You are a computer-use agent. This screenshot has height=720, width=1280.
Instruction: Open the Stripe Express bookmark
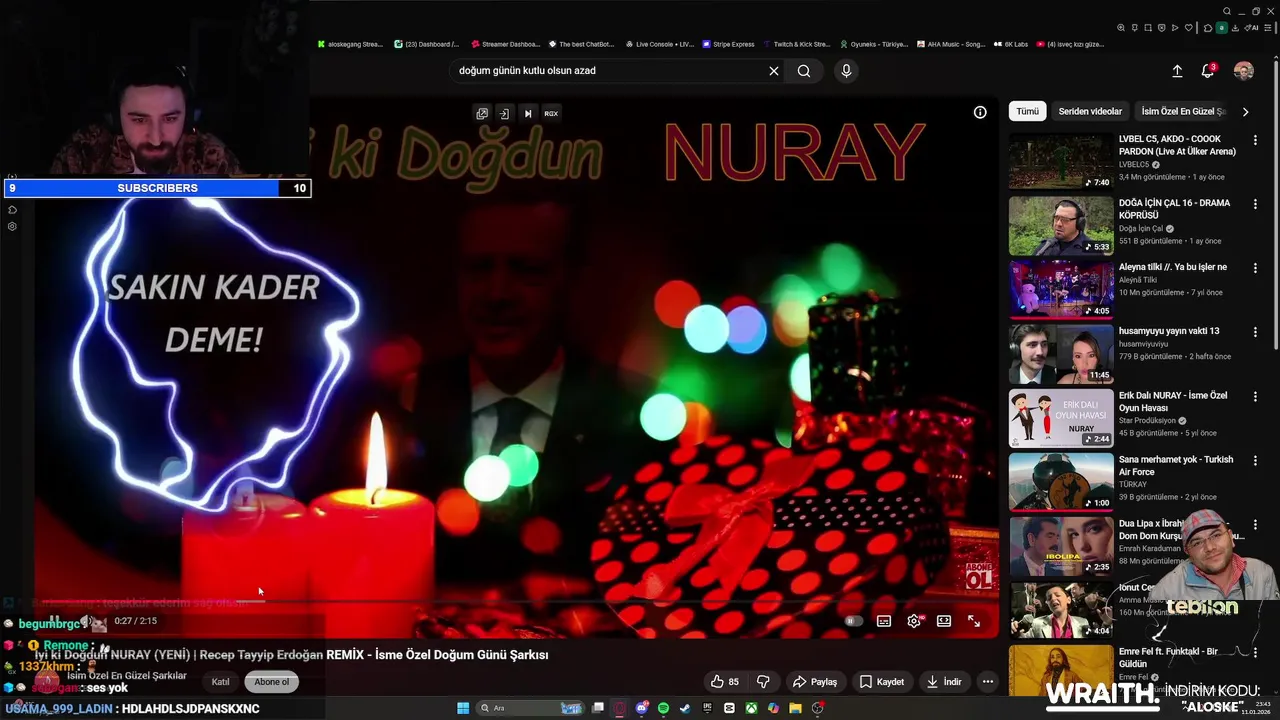727,44
